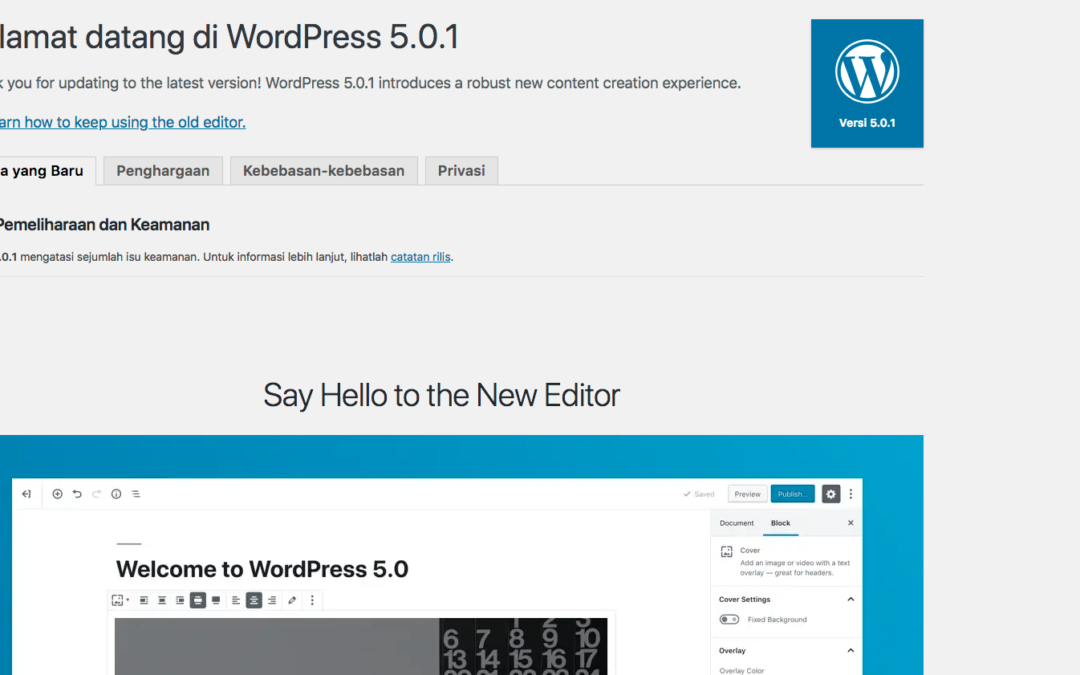Open the 'catatan rilis' link
The image size is (1080, 675).
420,257
